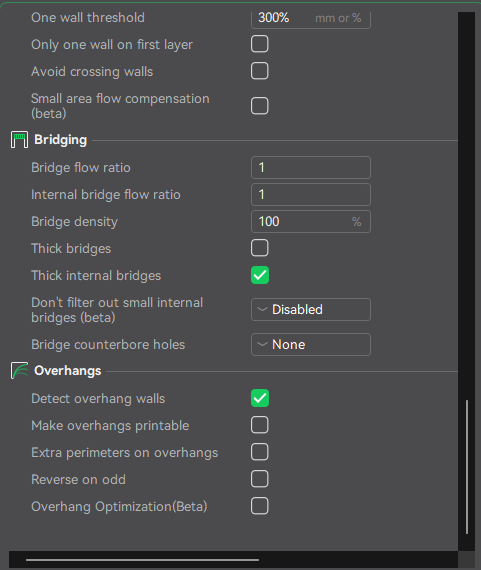Click the Internal bridge flow ratio field
The image size is (481, 570).
(311, 194)
